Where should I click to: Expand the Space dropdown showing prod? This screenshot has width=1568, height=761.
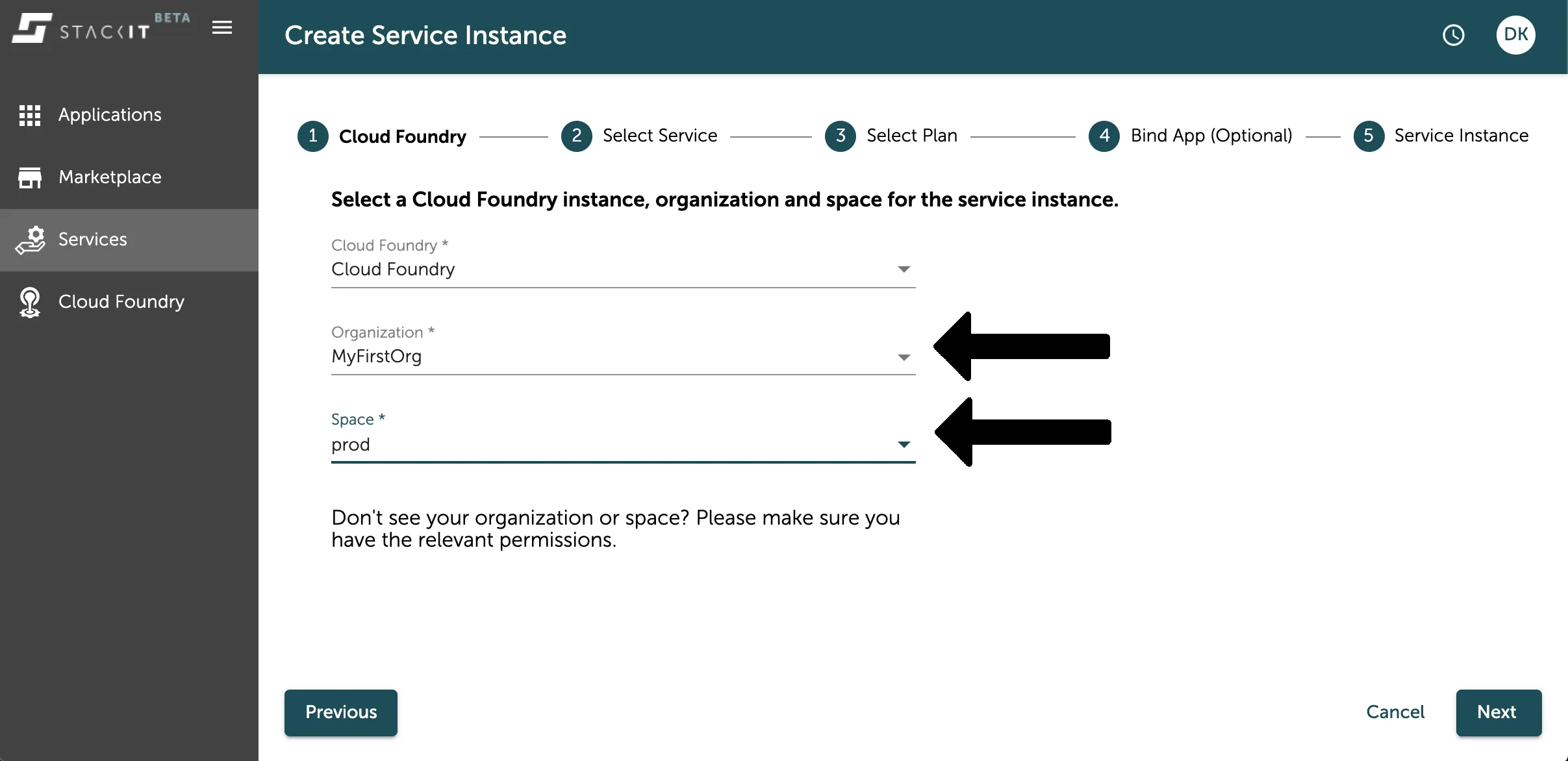coord(904,444)
